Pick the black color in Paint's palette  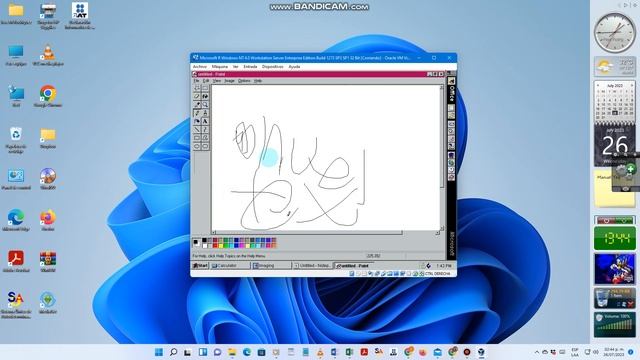[x=204, y=241]
